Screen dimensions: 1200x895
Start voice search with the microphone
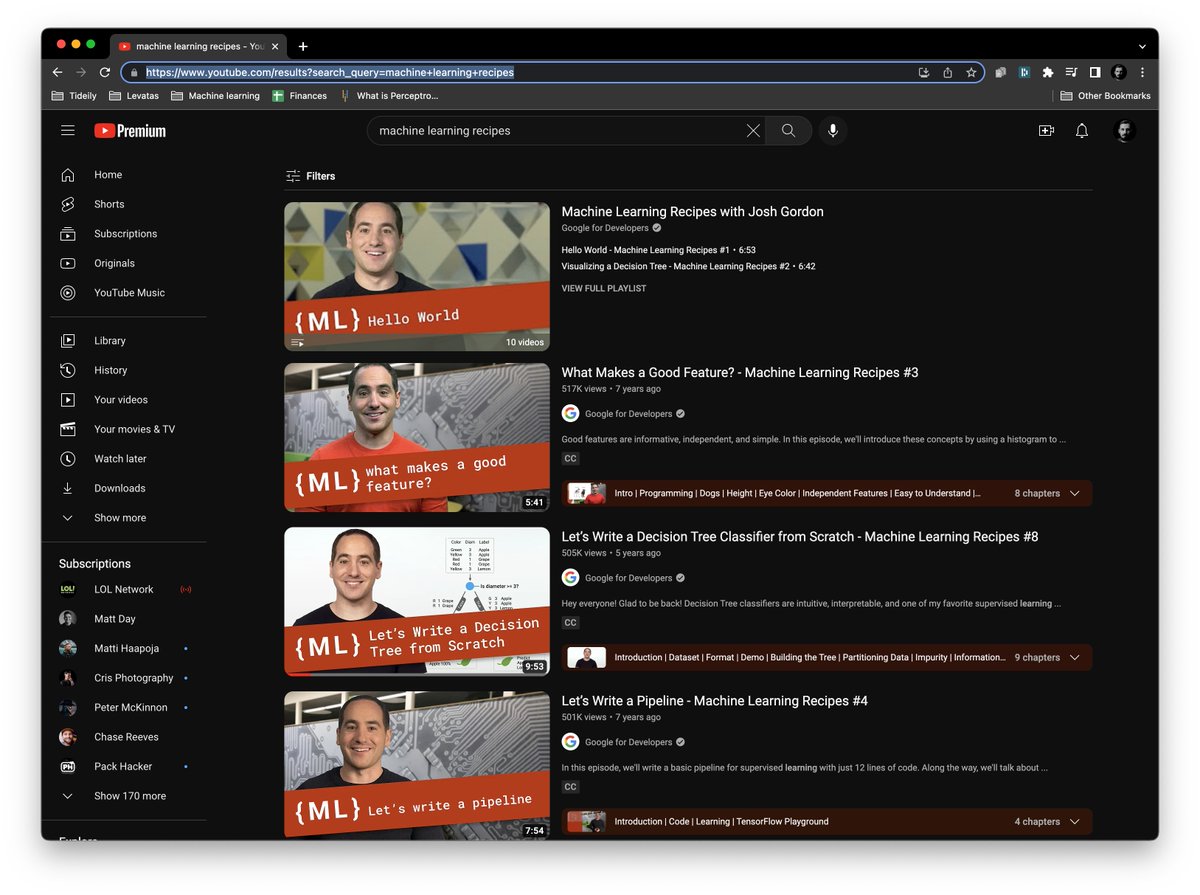click(832, 131)
